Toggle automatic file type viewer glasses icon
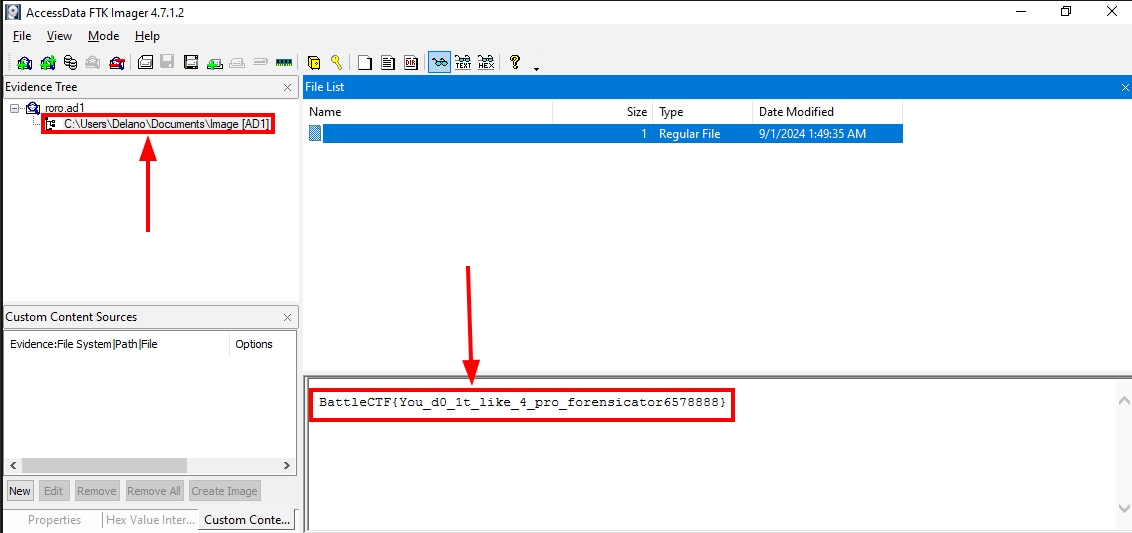Viewport: 1132px width, 533px height. (439, 63)
